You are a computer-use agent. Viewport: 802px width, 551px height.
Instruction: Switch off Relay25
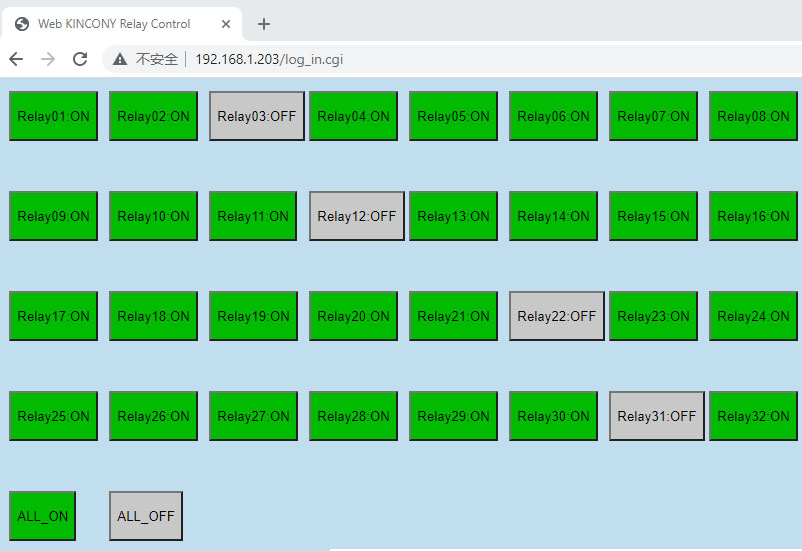pos(54,416)
